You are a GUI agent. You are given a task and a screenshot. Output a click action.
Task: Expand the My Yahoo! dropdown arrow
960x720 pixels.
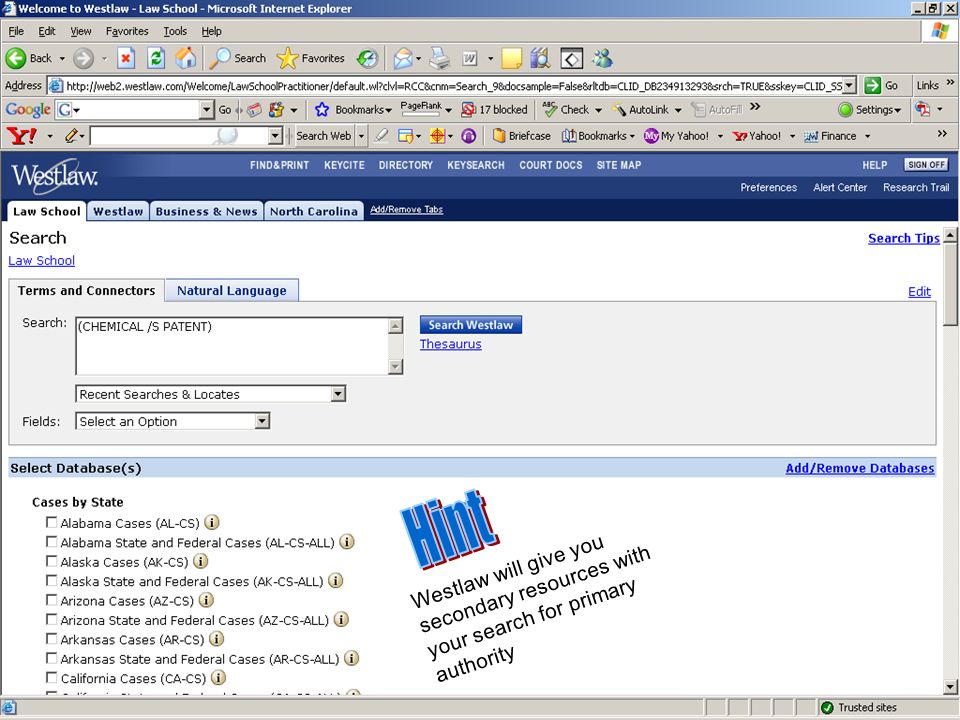point(720,136)
